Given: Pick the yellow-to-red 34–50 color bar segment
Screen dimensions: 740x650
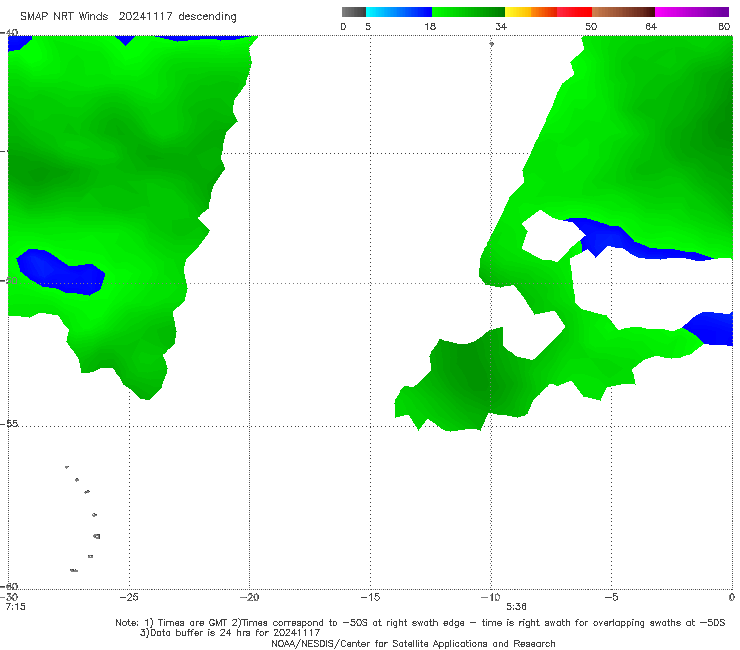Looking at the screenshot, I should click(548, 12).
